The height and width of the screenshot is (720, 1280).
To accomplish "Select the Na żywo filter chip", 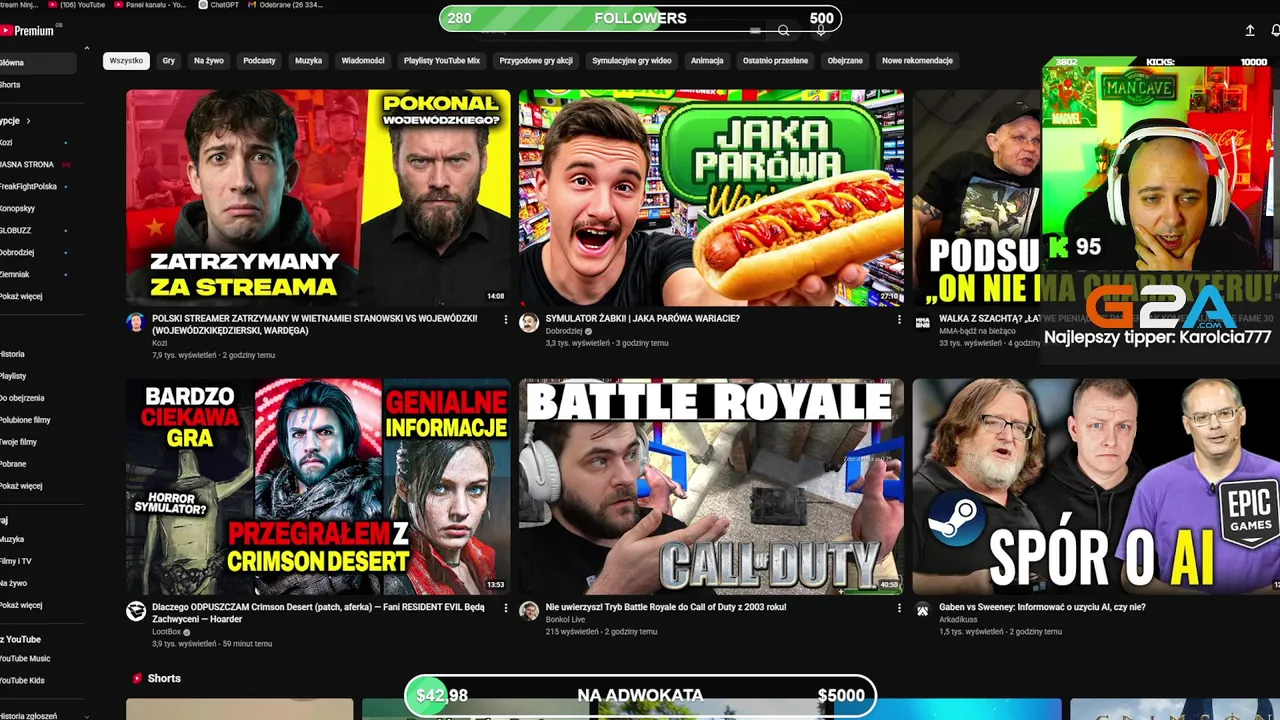I will 209,61.
